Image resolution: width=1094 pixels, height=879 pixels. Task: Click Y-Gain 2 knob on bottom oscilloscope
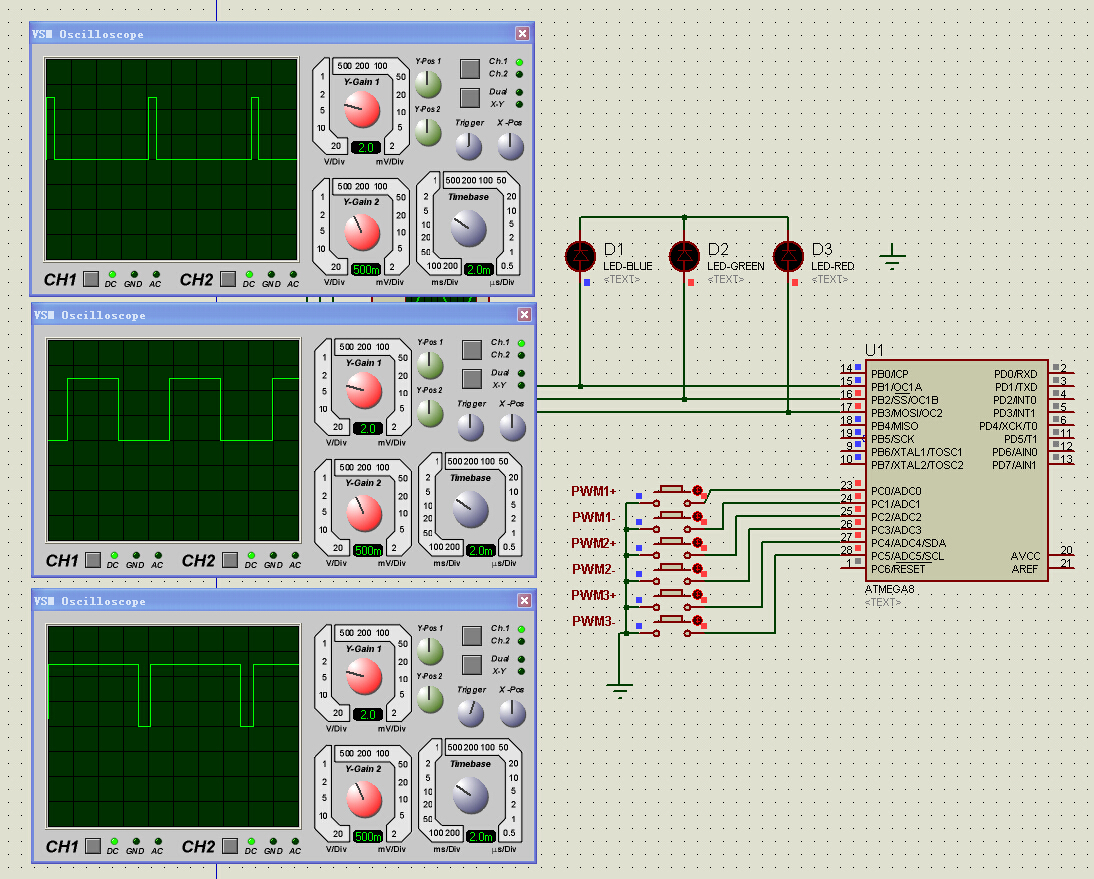(x=363, y=798)
